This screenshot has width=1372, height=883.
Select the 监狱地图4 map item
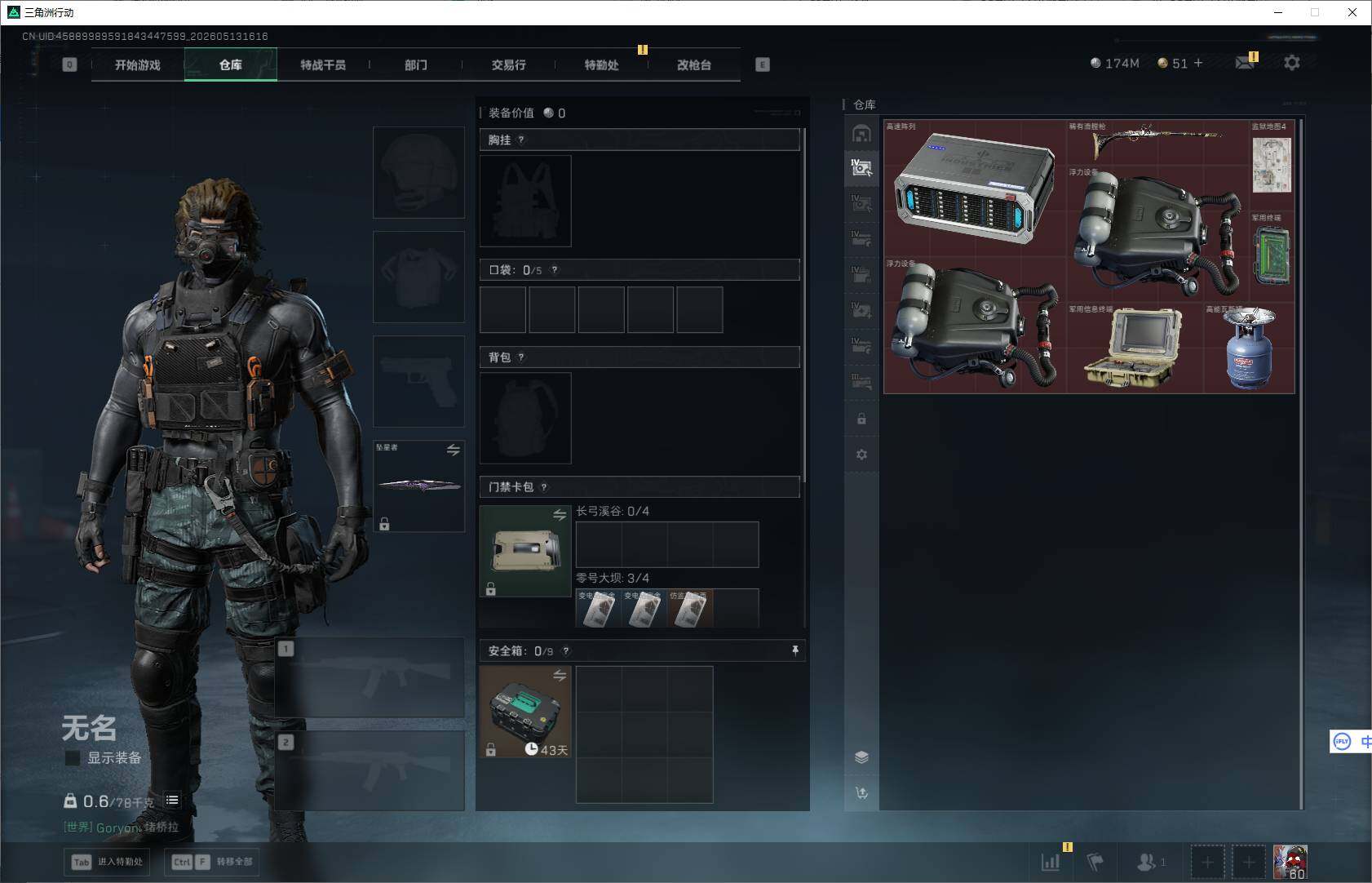point(1272,166)
